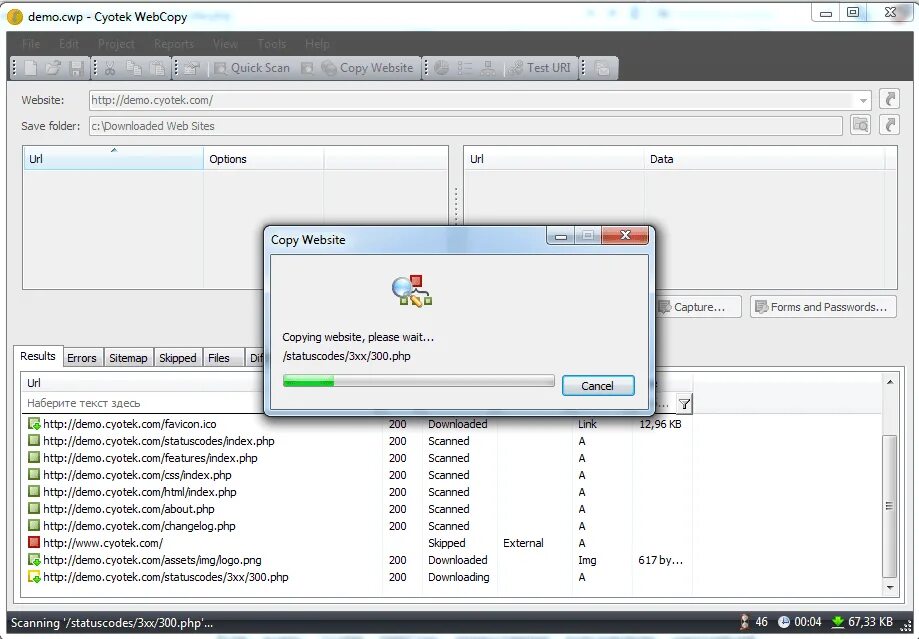
Task: Click the go arrow icon beside Website field
Action: 889,99
